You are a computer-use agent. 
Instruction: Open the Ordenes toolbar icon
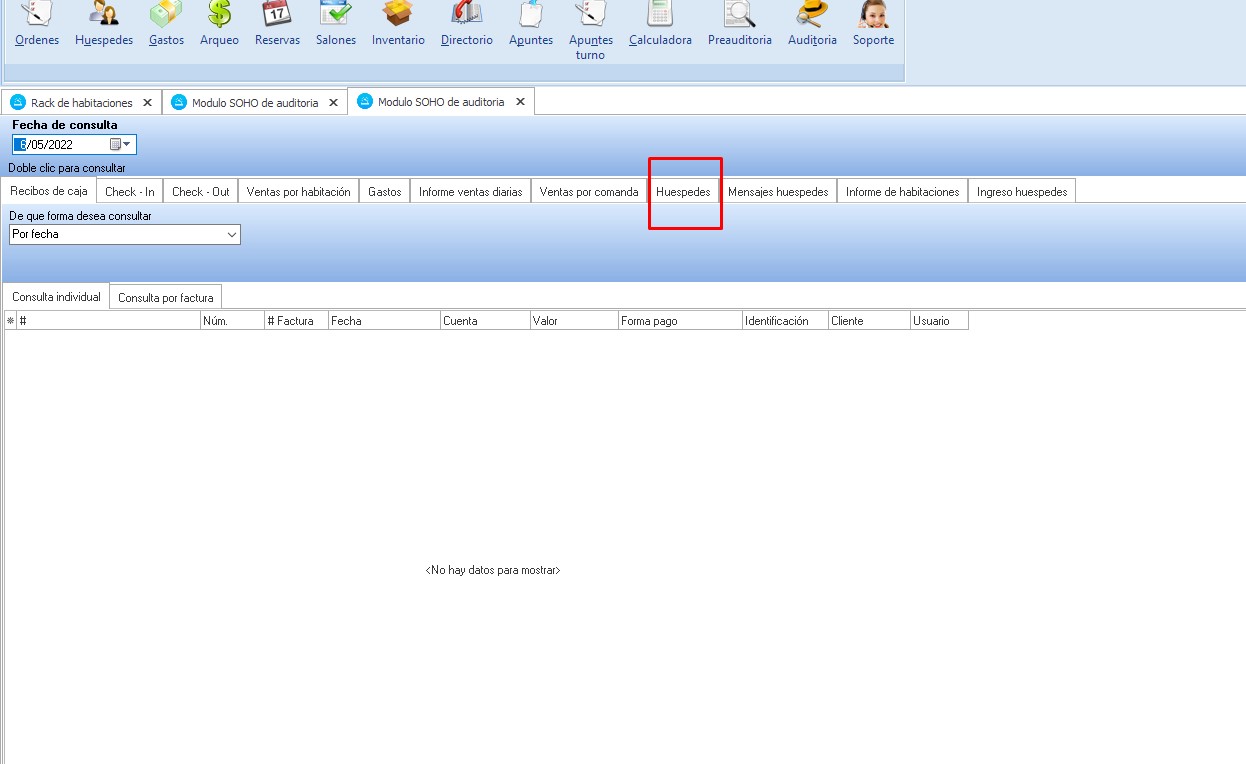pyautogui.click(x=37, y=16)
